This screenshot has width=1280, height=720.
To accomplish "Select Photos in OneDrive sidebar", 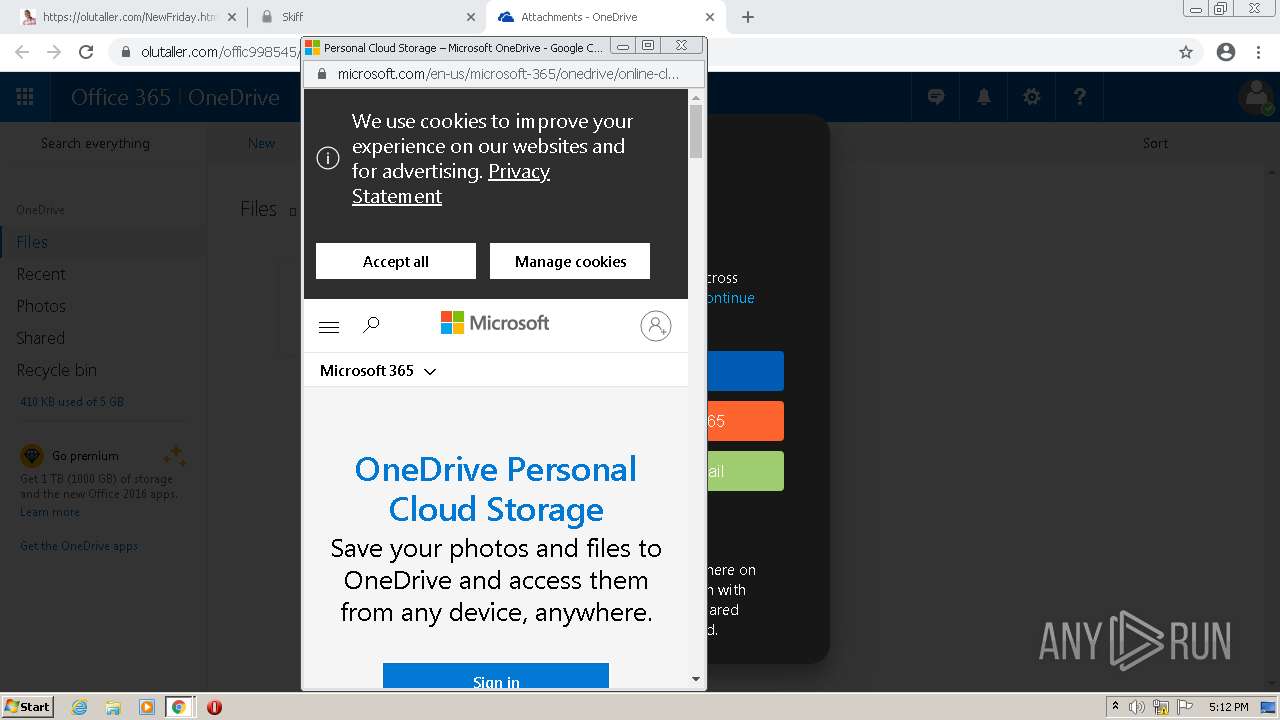I will coord(41,306).
